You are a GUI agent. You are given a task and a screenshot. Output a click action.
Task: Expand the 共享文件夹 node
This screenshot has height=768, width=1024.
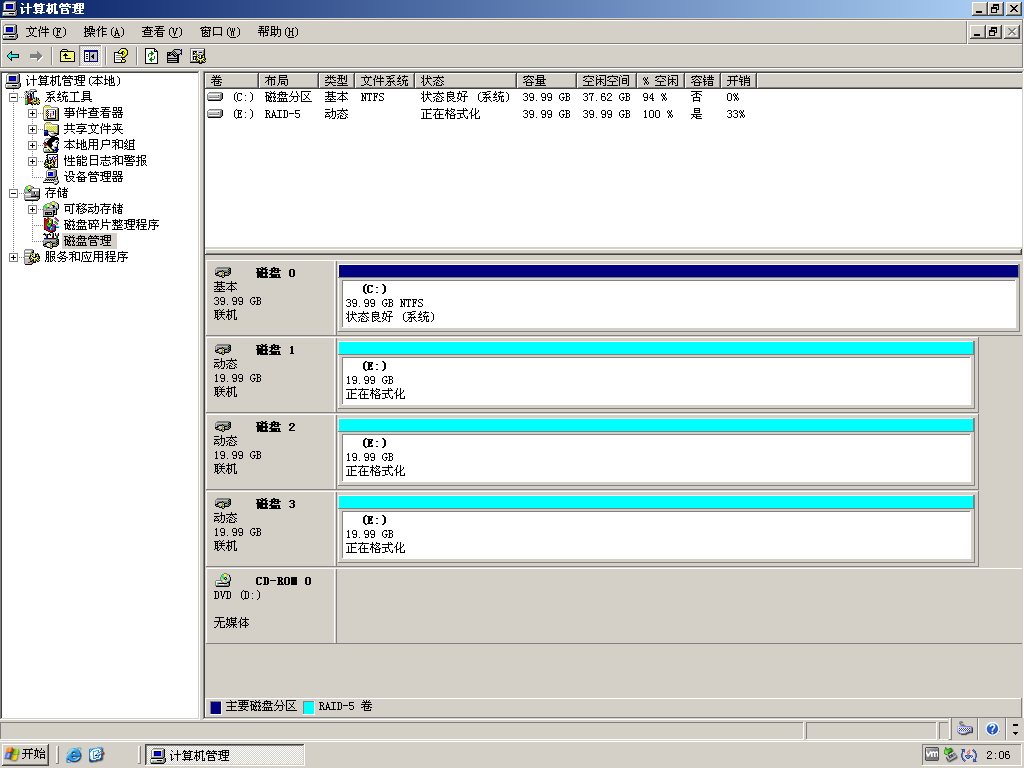(32, 129)
